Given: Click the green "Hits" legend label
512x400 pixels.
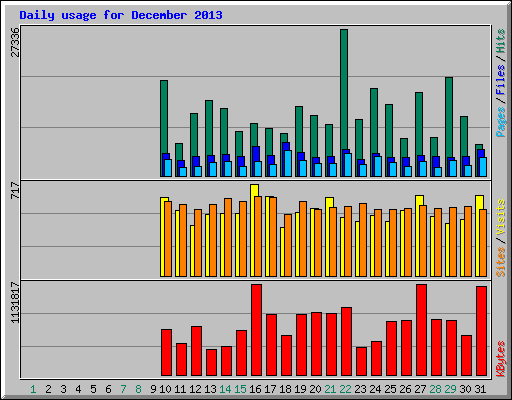Looking at the screenshot, I should pos(501,41).
